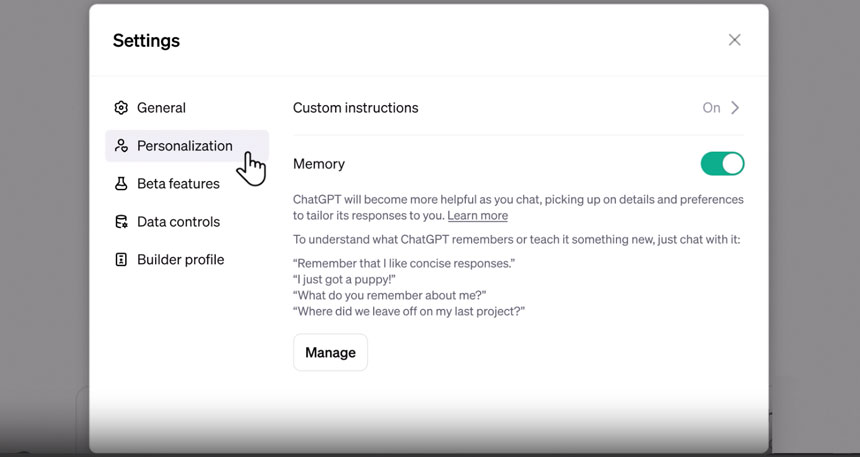The width and height of the screenshot is (860, 457).
Task: Go to the Data controls section
Action: tap(178, 222)
